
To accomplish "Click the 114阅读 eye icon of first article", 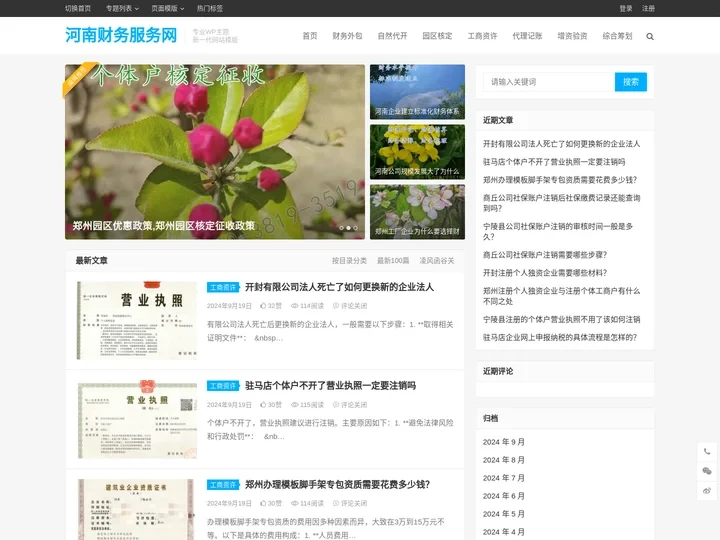I will tap(295, 306).
